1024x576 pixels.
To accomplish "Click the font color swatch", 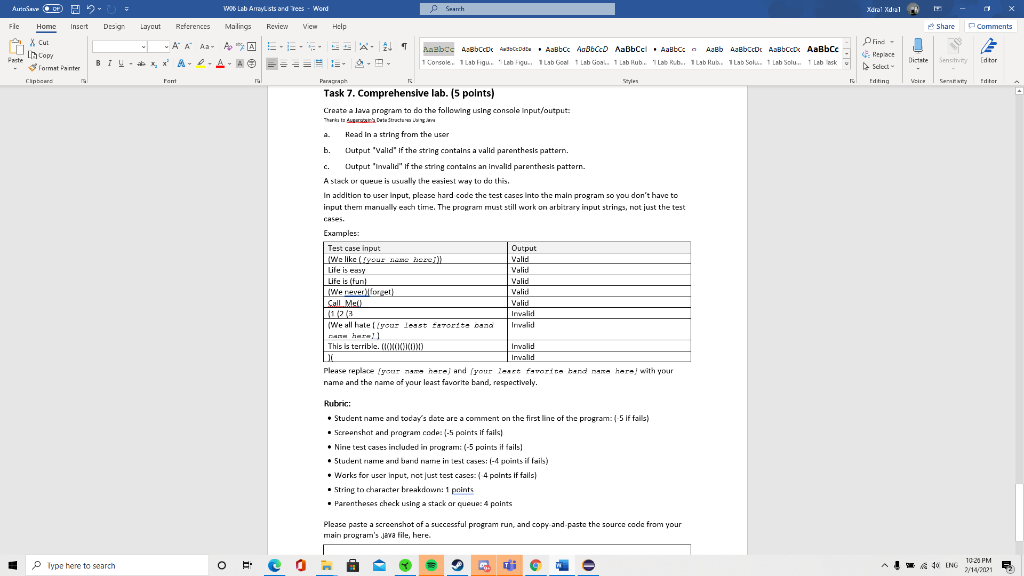I will coord(220,62).
